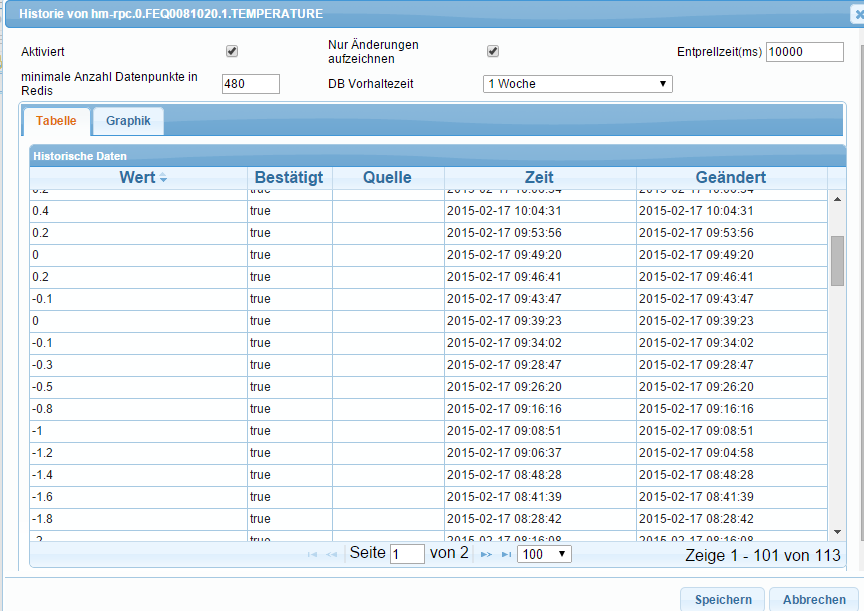Select the Wert cell showing -1.6

click(138, 498)
